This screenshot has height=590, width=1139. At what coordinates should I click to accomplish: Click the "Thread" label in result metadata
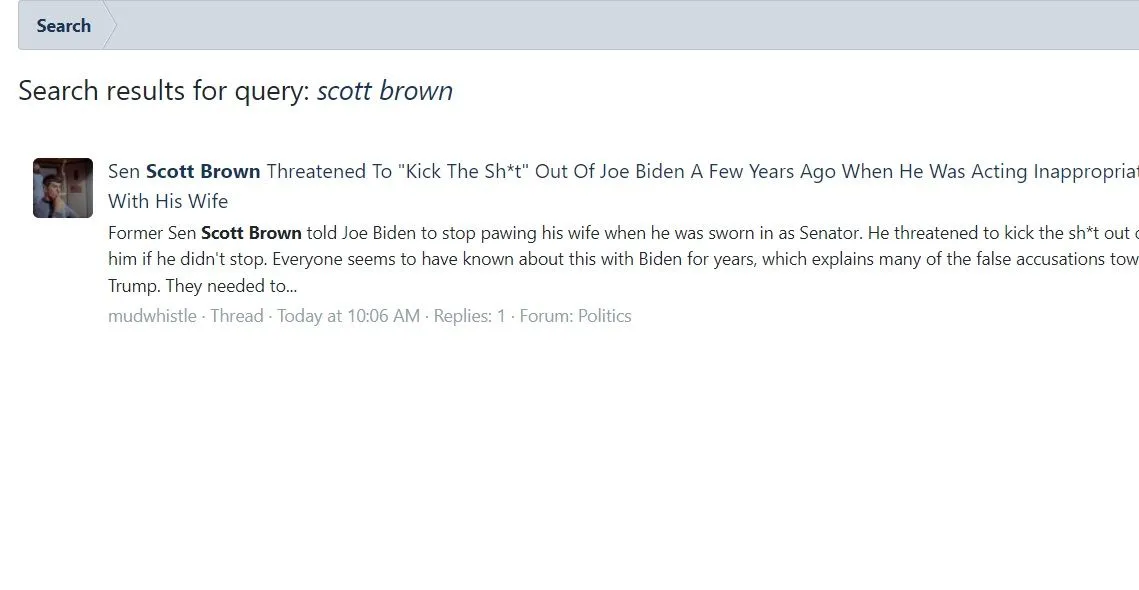tap(236, 316)
